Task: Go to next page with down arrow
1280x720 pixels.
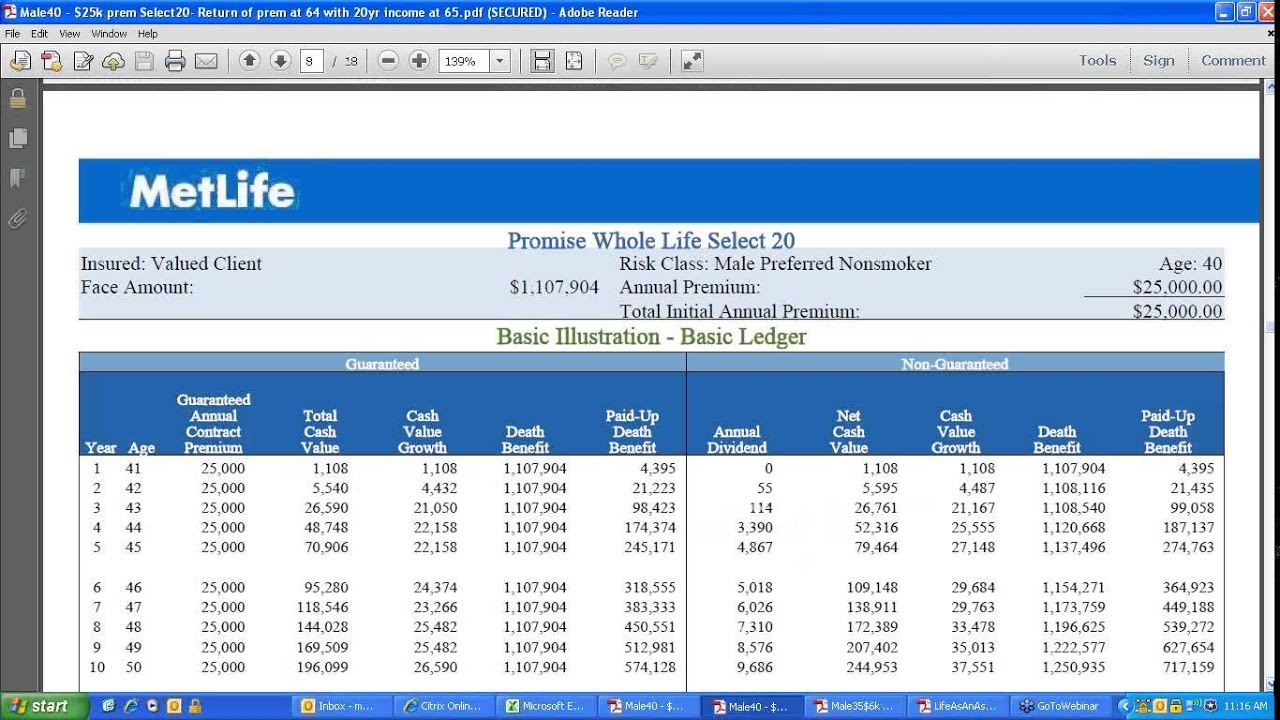Action: tap(280, 61)
